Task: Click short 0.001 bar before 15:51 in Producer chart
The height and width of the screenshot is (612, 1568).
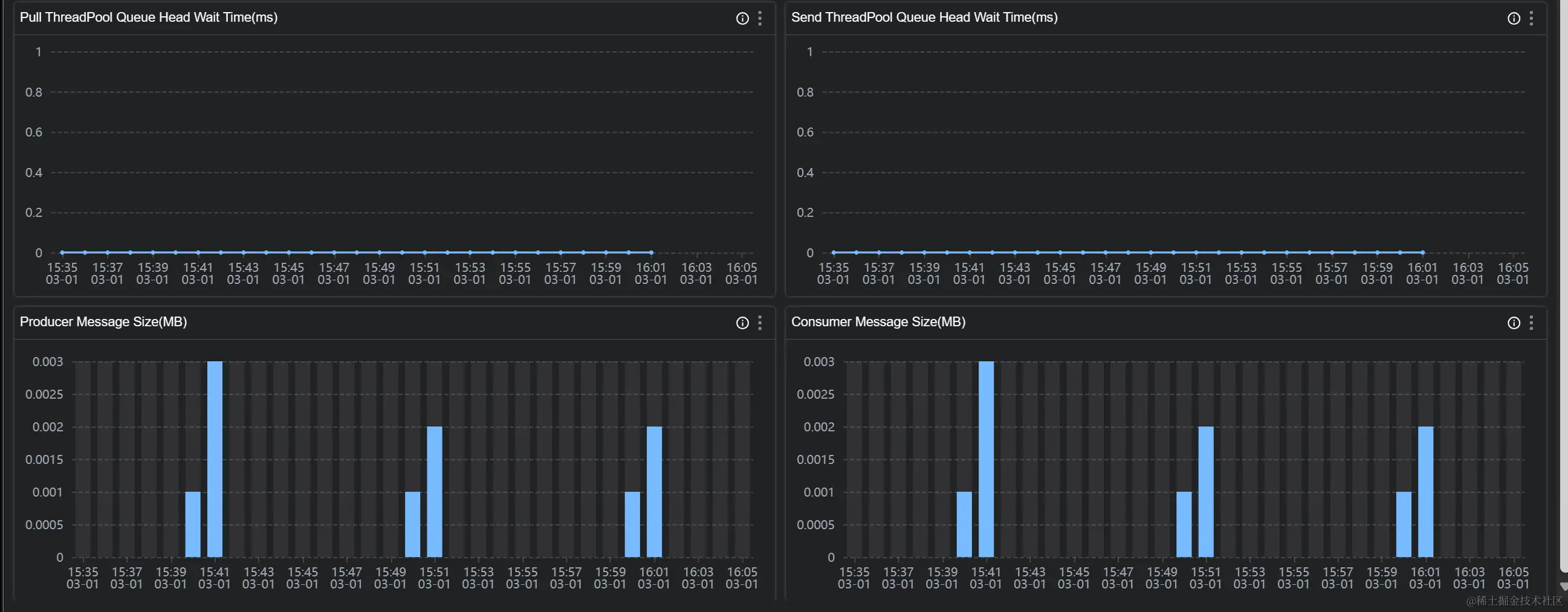Action: pyautogui.click(x=413, y=524)
